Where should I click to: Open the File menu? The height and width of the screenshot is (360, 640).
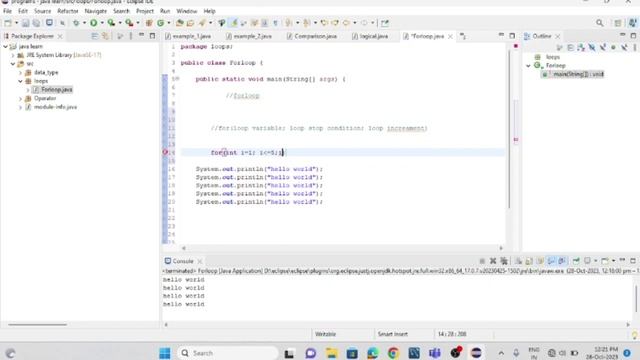tap(7, 11)
